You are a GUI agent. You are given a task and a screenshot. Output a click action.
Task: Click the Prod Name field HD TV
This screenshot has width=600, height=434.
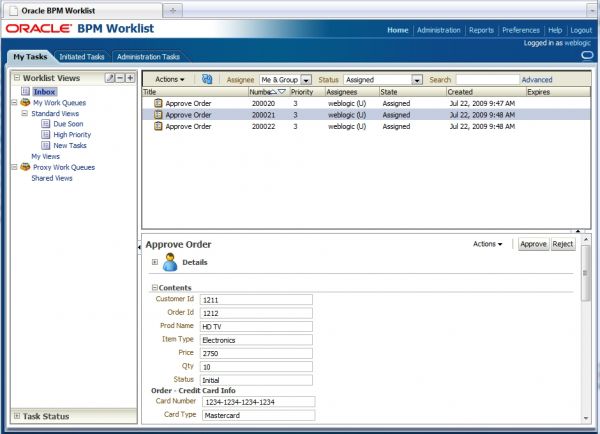coord(256,326)
